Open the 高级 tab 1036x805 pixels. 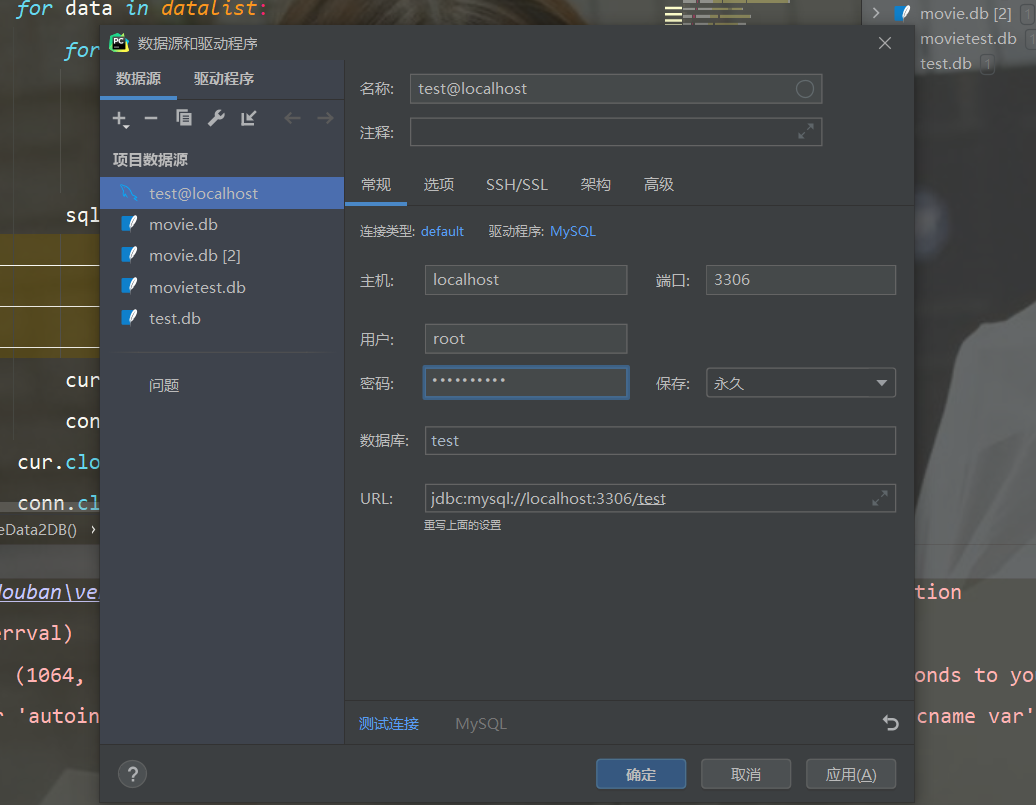pos(659,185)
